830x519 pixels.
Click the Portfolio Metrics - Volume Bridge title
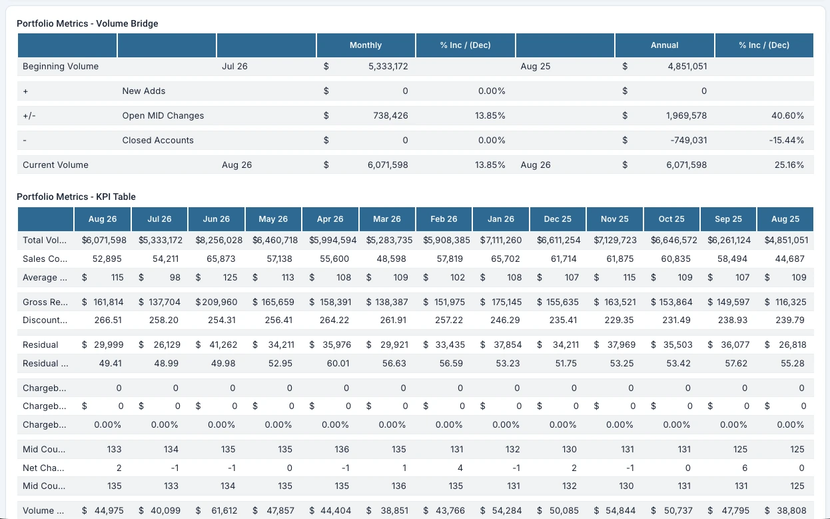point(87,23)
